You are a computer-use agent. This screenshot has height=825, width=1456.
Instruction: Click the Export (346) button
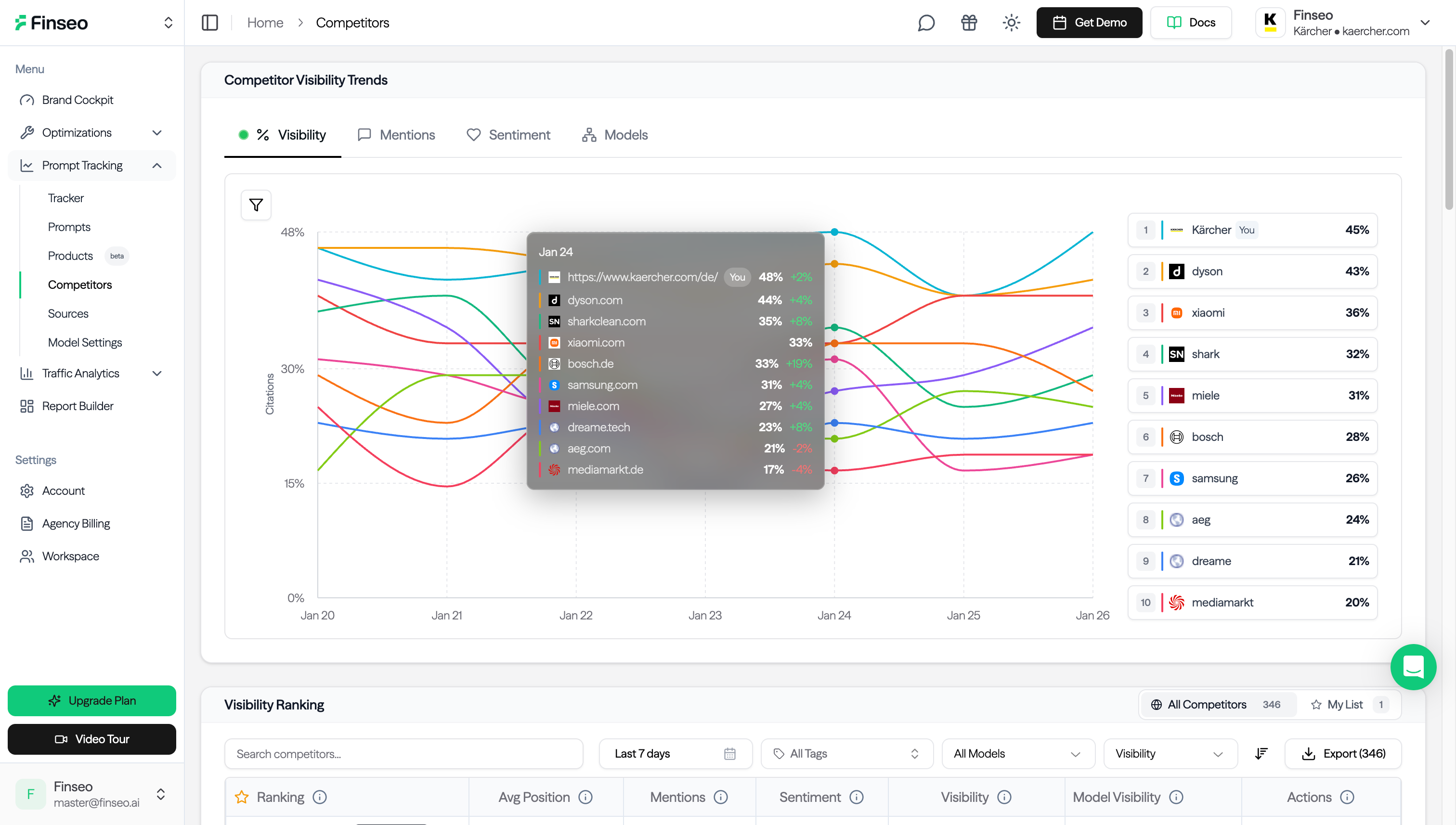pyautogui.click(x=1343, y=754)
